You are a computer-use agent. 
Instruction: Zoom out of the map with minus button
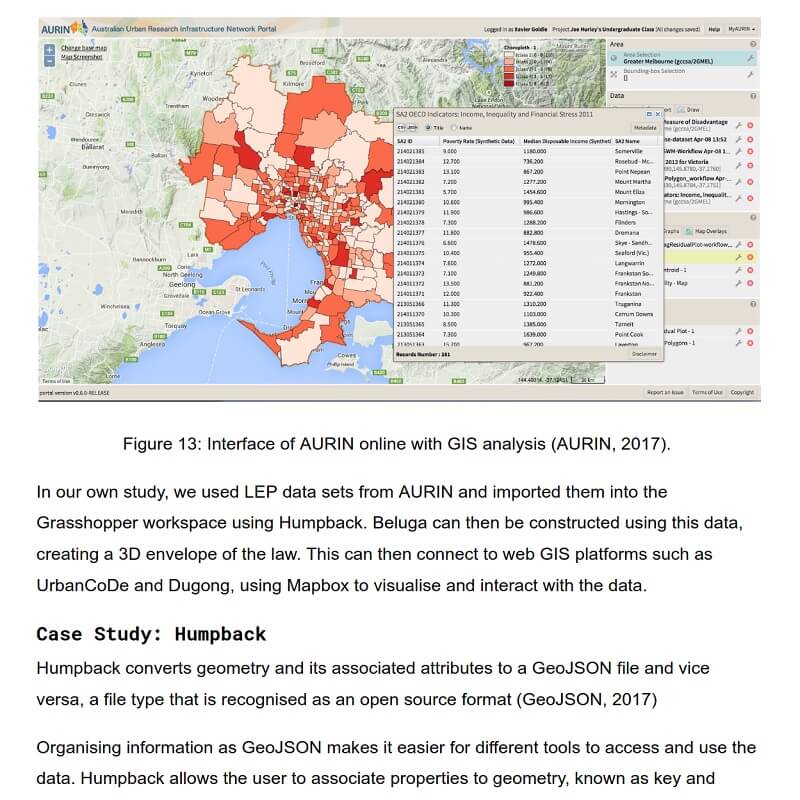[x=48, y=62]
